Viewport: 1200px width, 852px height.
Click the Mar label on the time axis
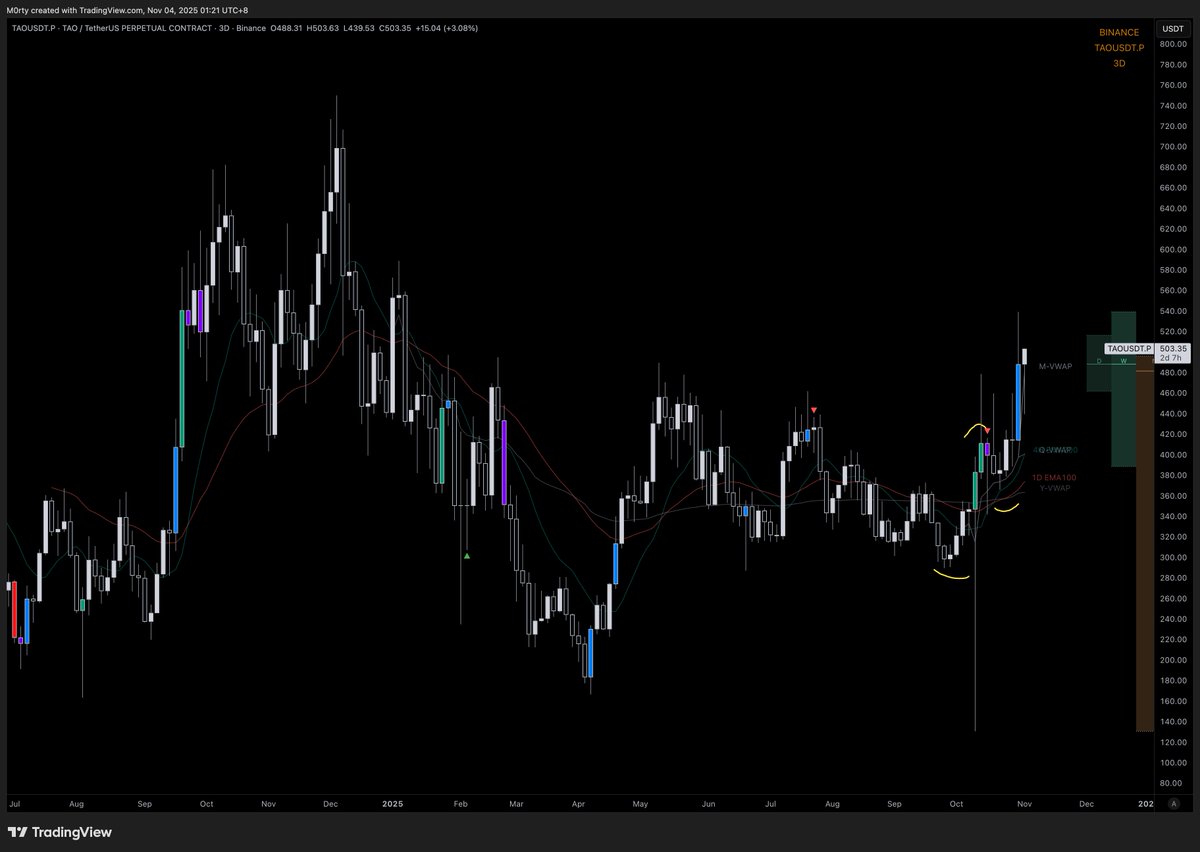(516, 803)
